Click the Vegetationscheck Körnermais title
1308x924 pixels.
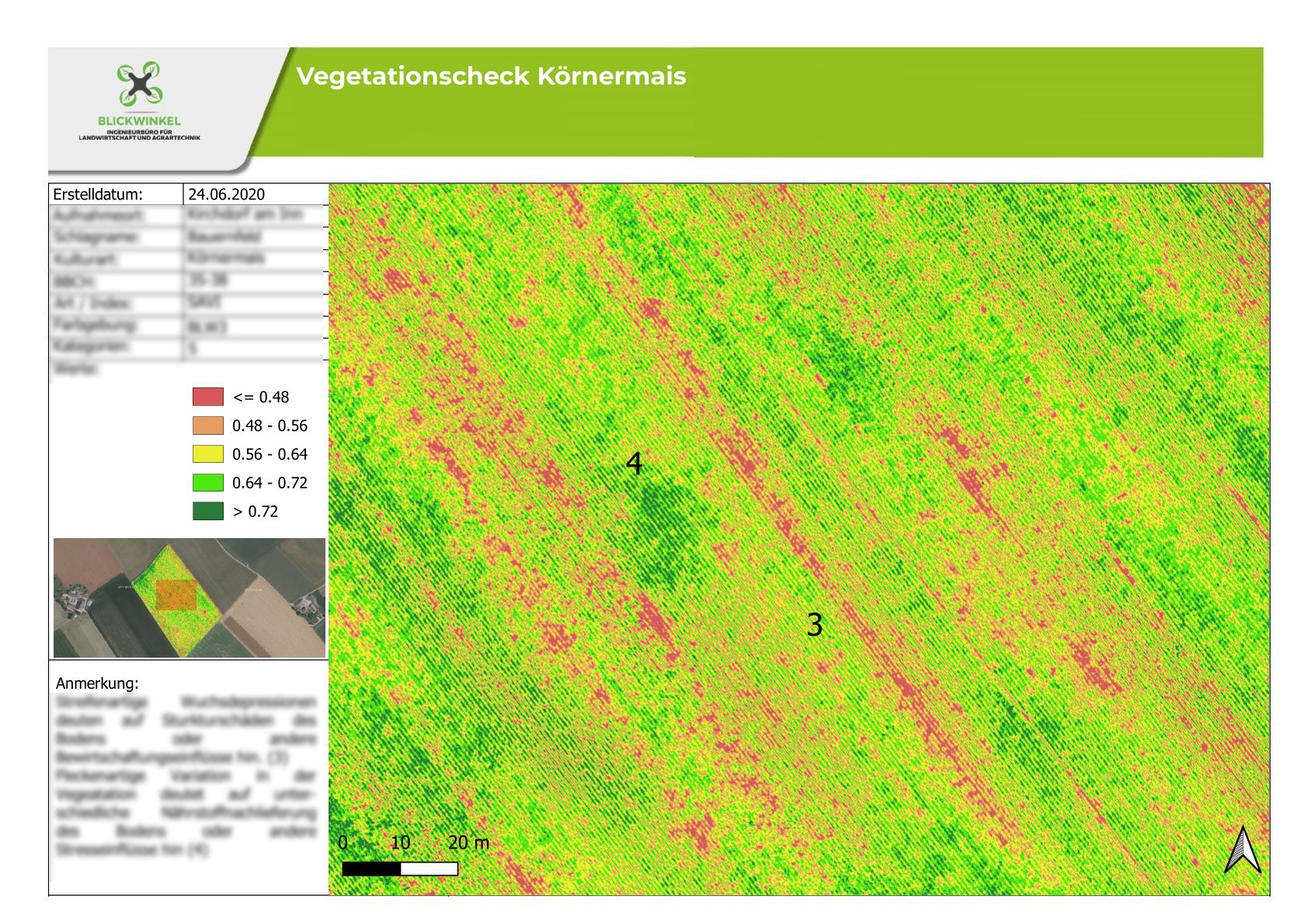click(491, 76)
